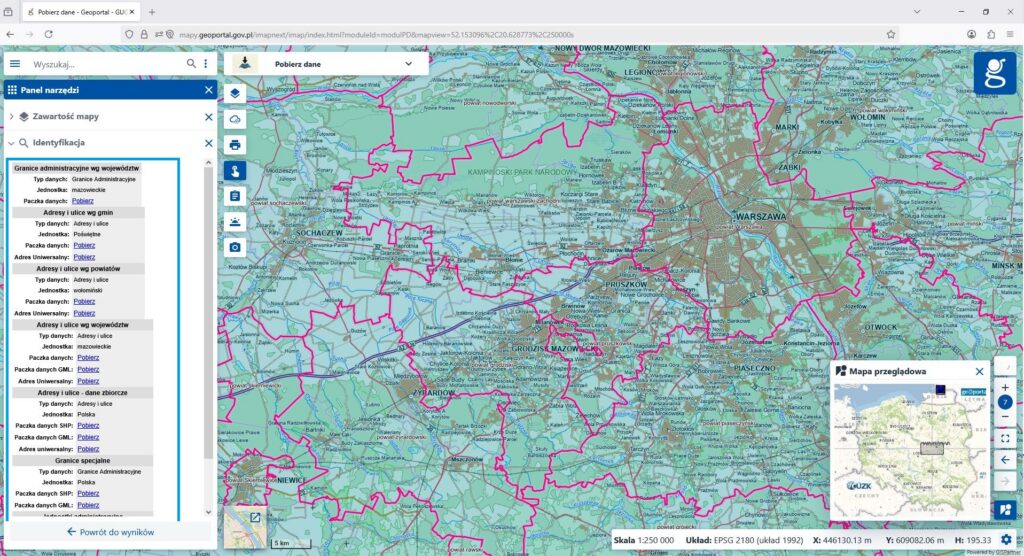Image resolution: width=1024 pixels, height=556 pixels.
Task: Download Paczka danych SHP for dane zbiorcze
Action: pos(88,426)
